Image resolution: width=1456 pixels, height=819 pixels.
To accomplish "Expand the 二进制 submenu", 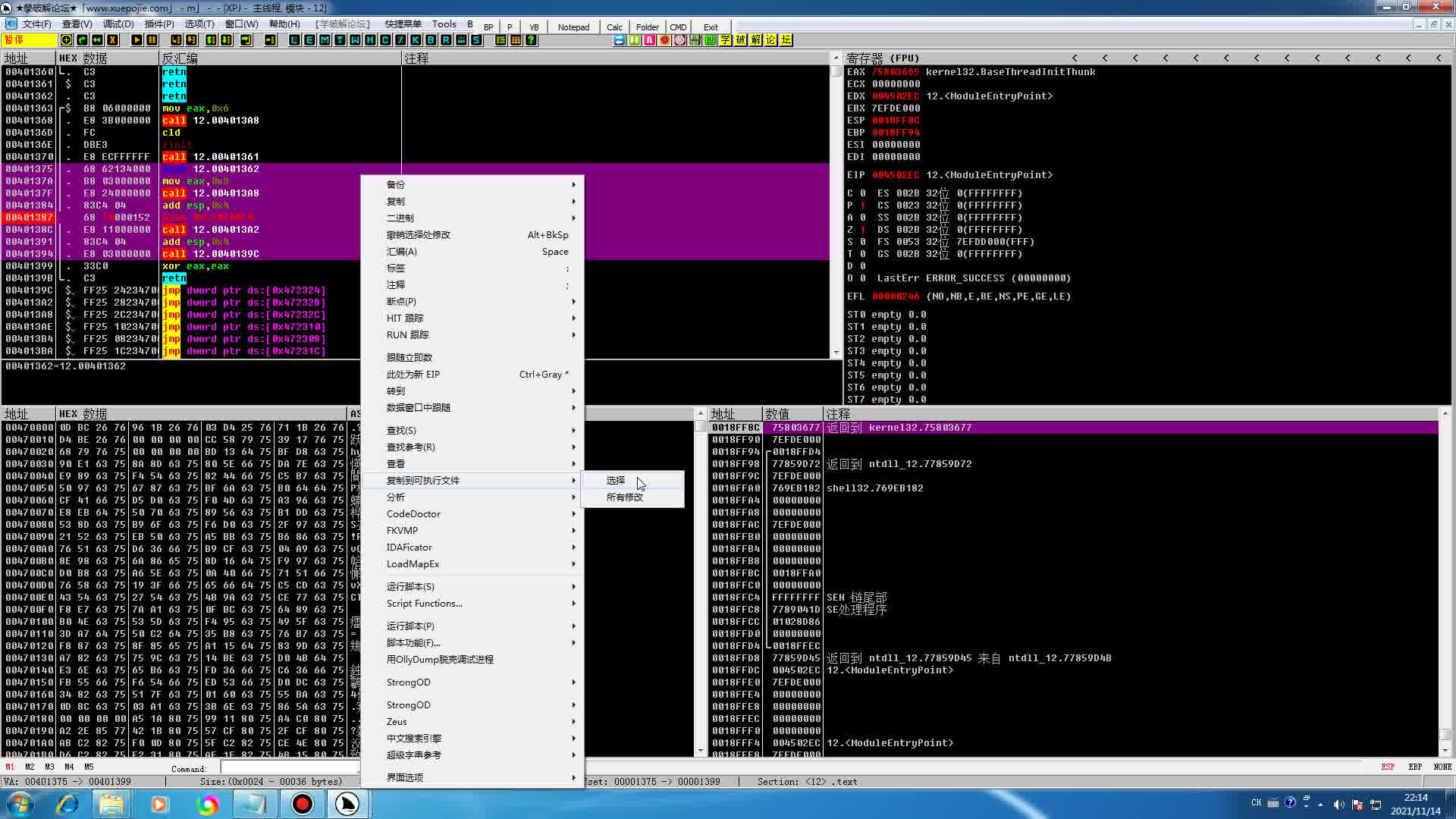I will 473,218.
